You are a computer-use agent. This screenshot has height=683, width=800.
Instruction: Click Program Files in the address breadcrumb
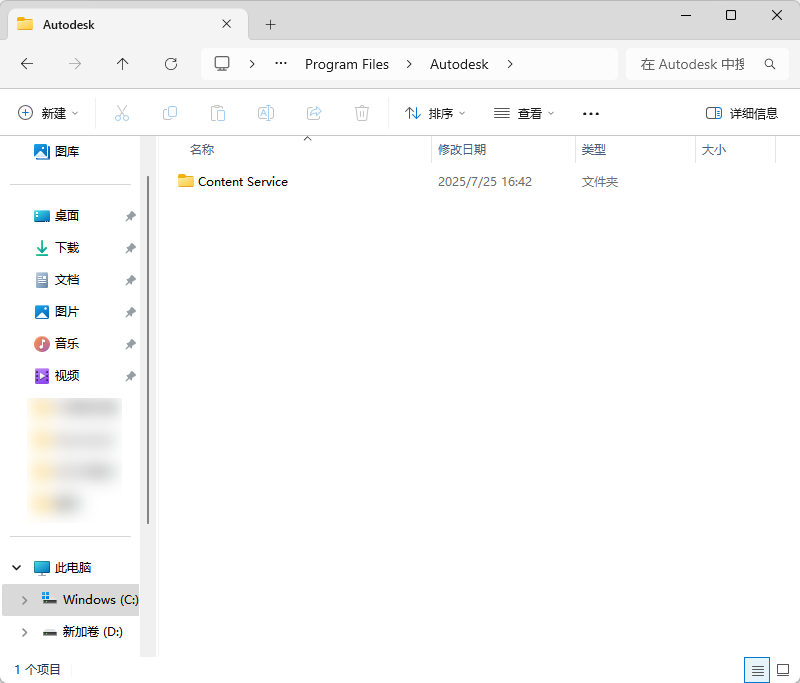[347, 64]
